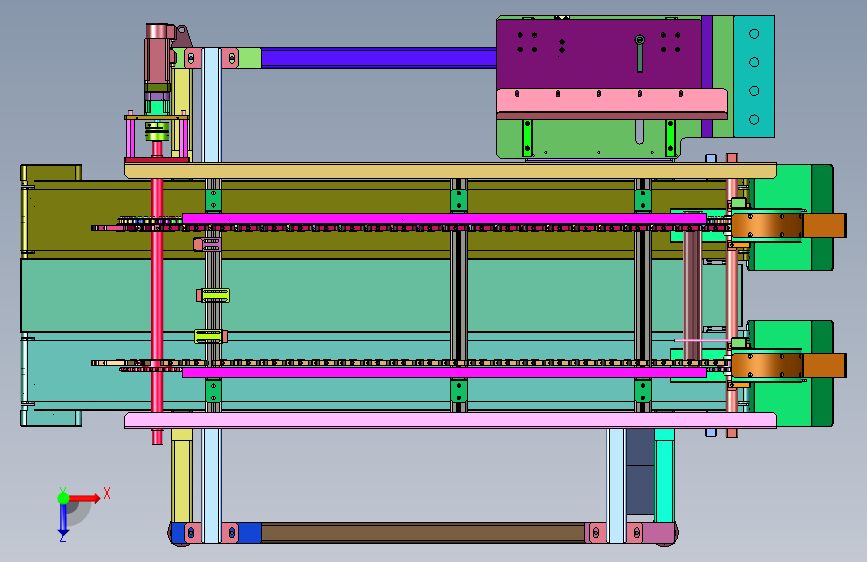Select the lower magenta guide bar
Image resolution: width=867 pixels, height=562 pixels.
click(x=444, y=373)
